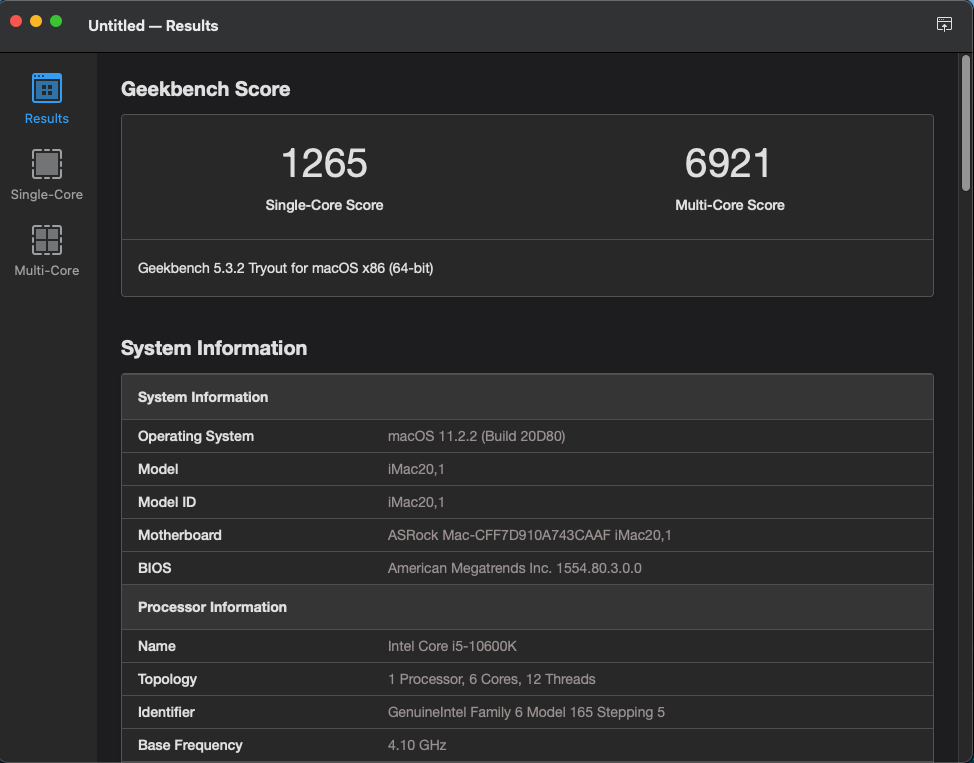Click the 4.10 GHz frequency value
Image resolution: width=974 pixels, height=763 pixels.
point(417,745)
